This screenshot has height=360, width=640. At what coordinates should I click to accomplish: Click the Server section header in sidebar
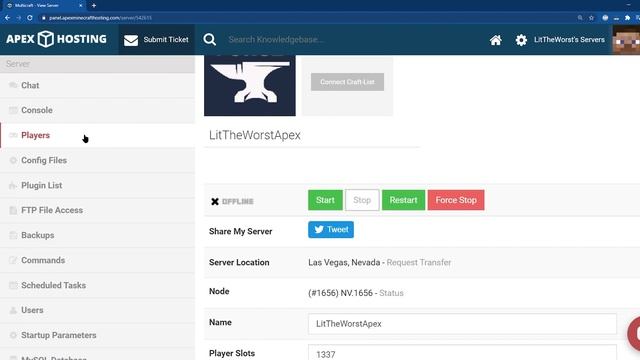98,64
